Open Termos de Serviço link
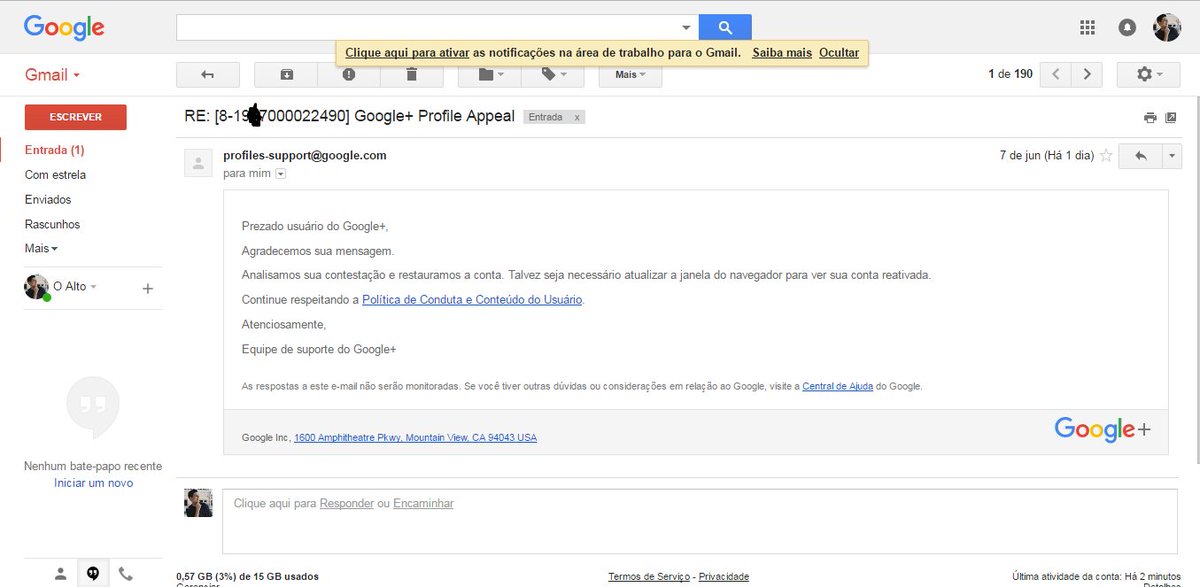 (649, 576)
